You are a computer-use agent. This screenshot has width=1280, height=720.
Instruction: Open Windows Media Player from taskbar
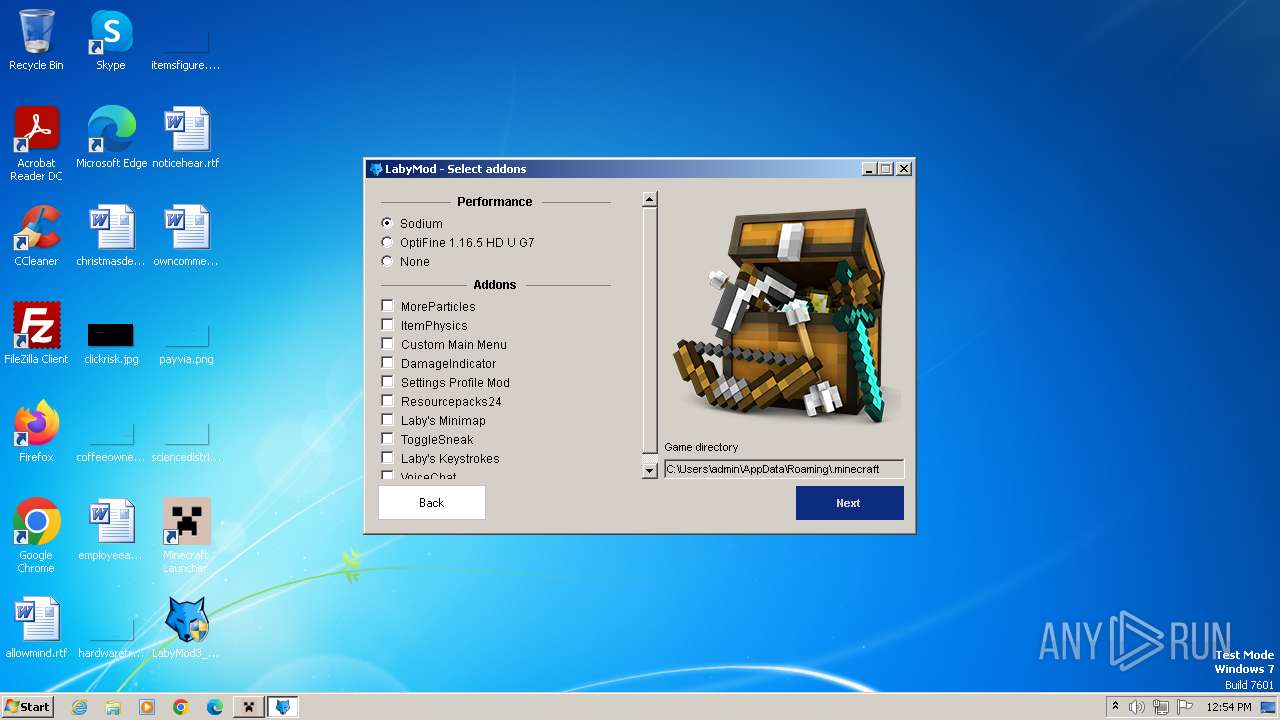pos(147,707)
